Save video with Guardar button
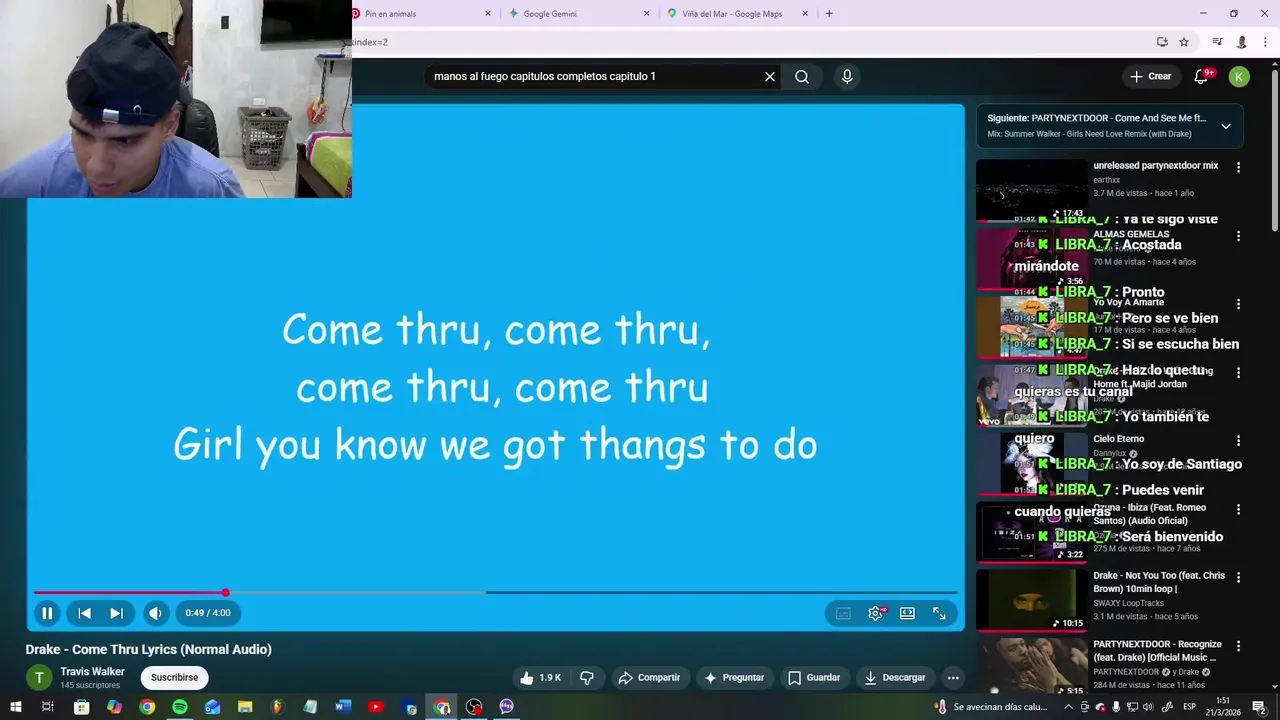Viewport: 1280px width, 720px height. [x=814, y=678]
